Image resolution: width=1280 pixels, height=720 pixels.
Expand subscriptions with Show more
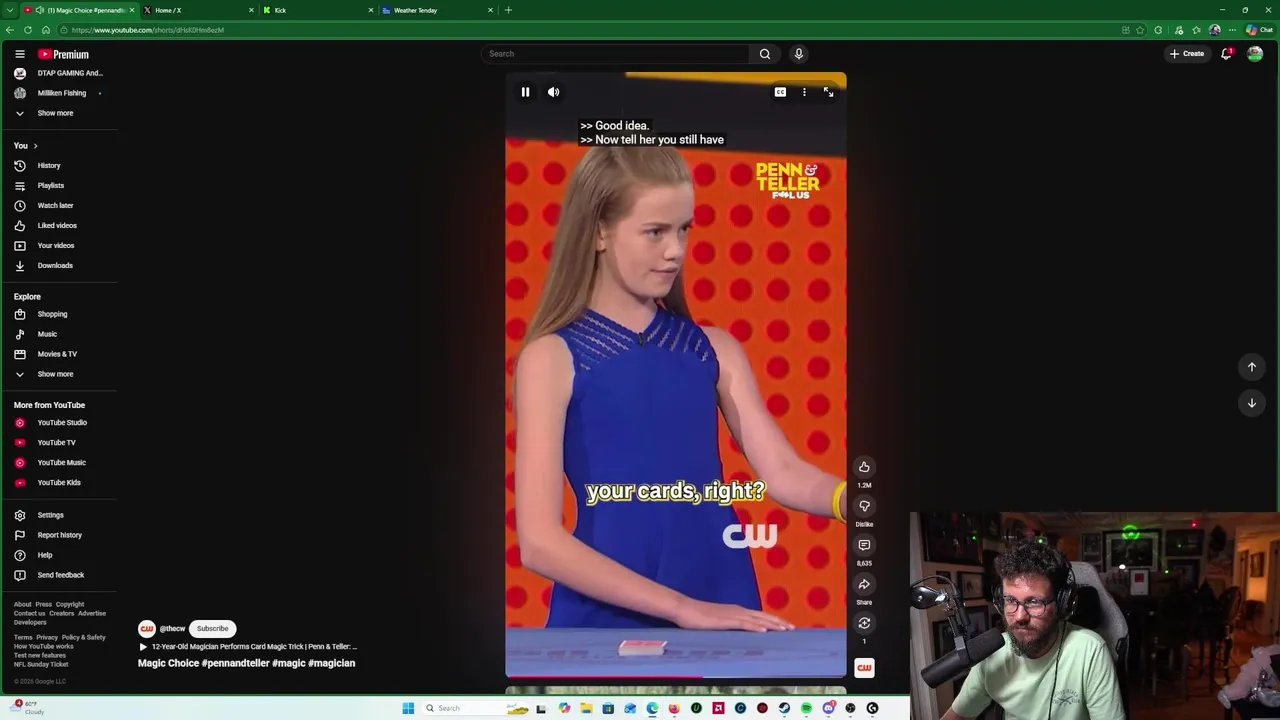click(x=55, y=113)
